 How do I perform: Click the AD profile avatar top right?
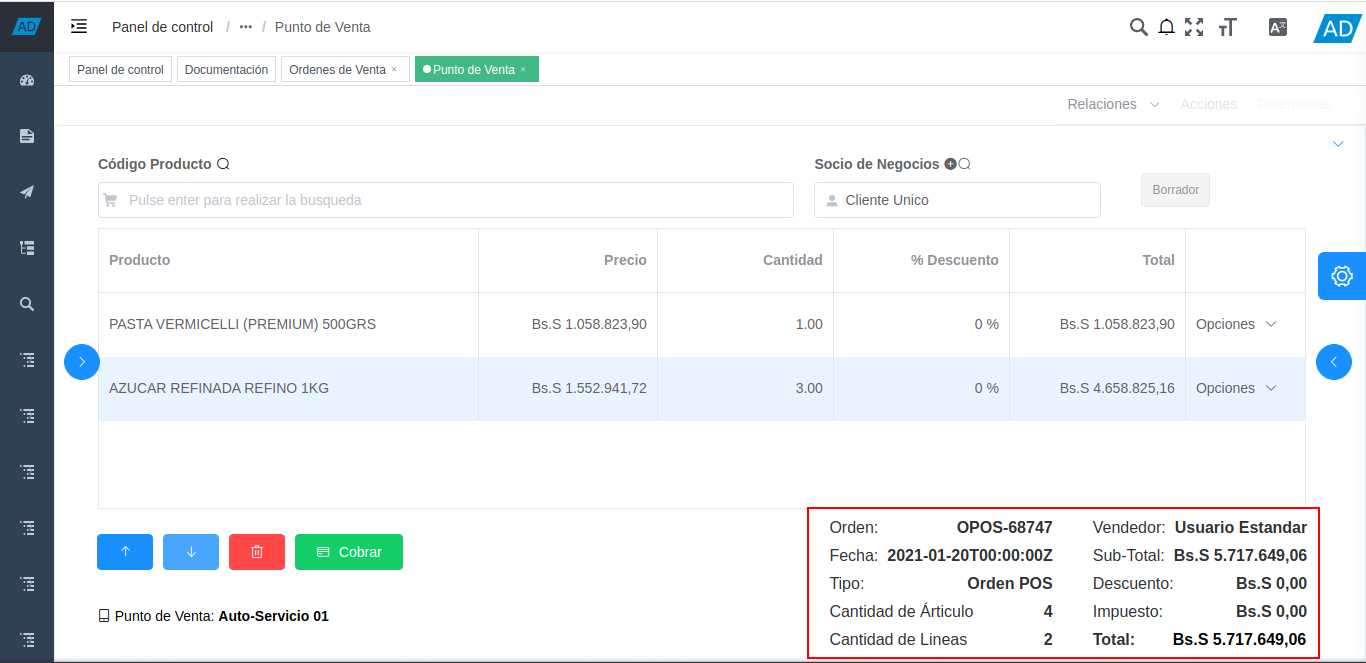[1335, 29]
